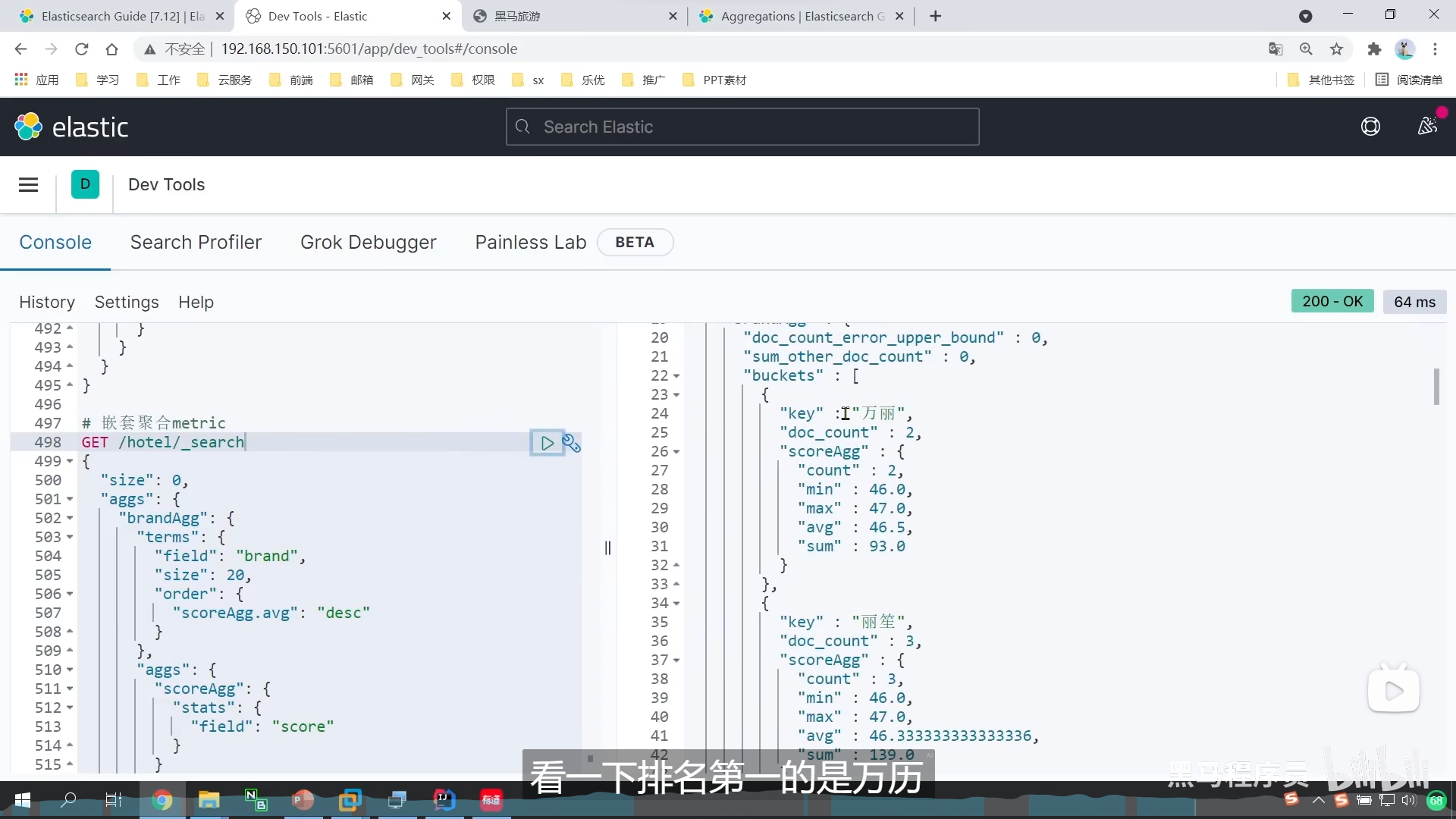Click the green D space avatar
Screen dimensions: 1456x819
pyautogui.click(x=85, y=184)
